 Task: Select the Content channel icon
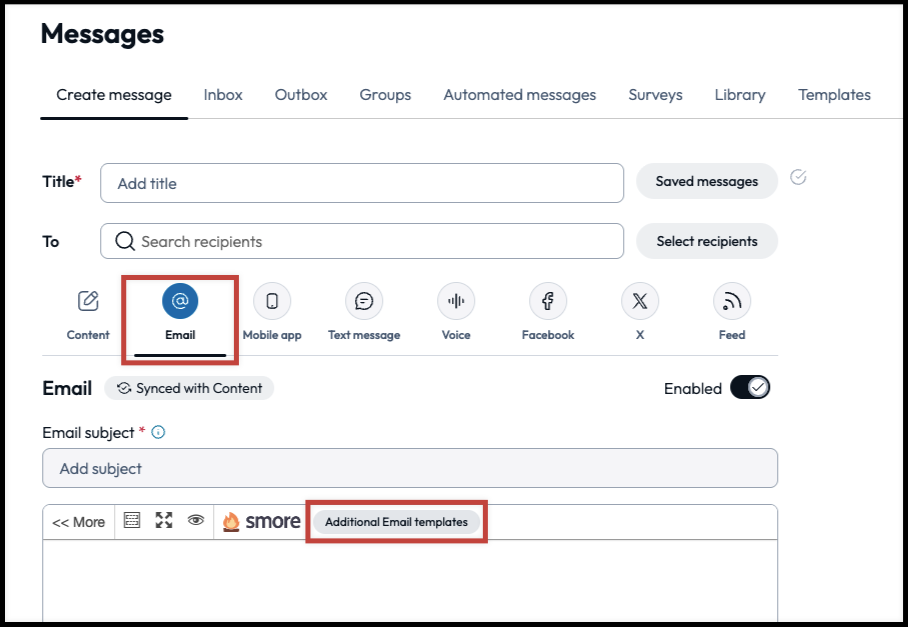pos(88,300)
